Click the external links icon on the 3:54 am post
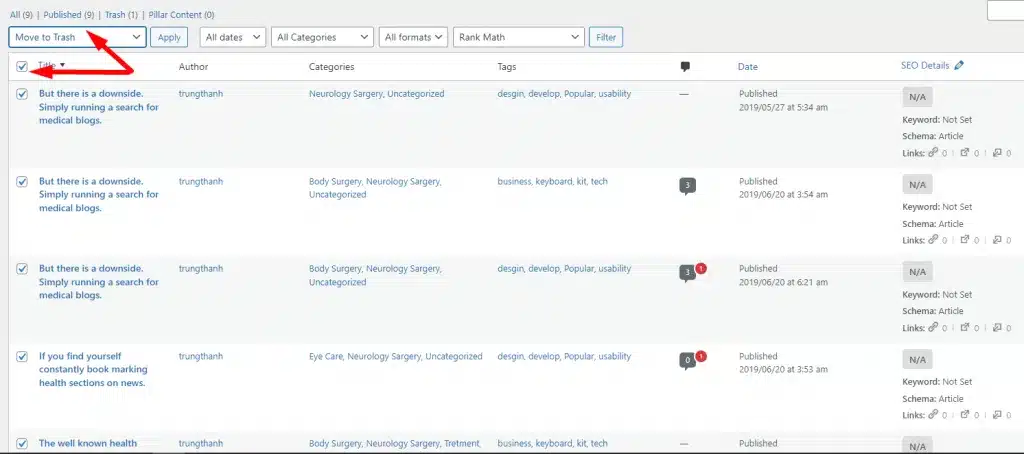1024x454 pixels. click(965, 240)
